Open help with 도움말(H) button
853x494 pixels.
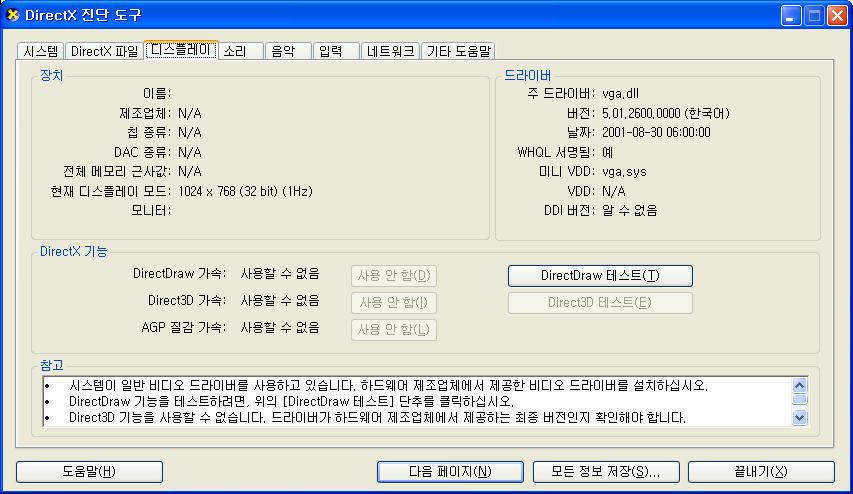pyautogui.click(x=89, y=472)
